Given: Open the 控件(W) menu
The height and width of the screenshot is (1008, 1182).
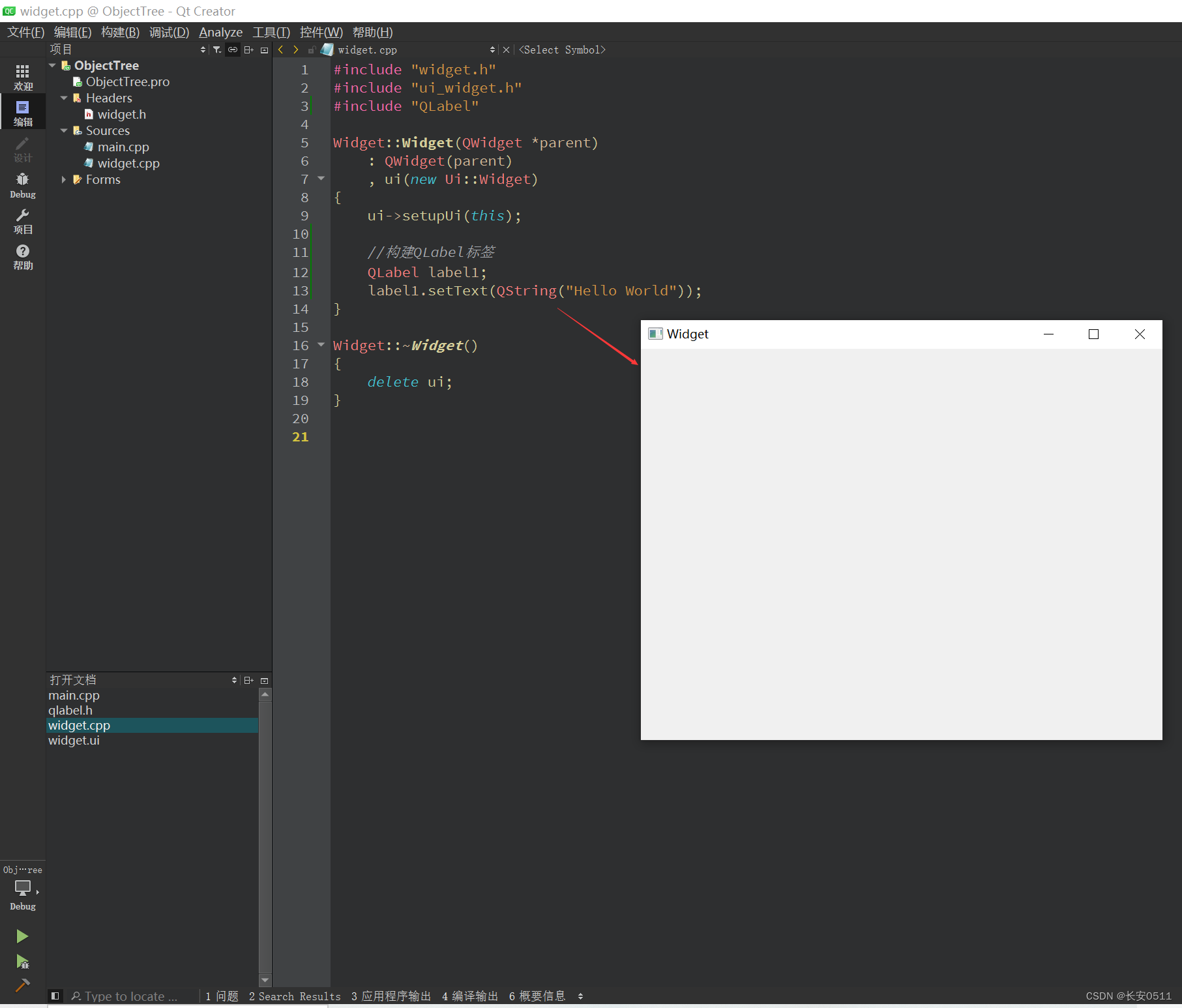Looking at the screenshot, I should click(321, 32).
